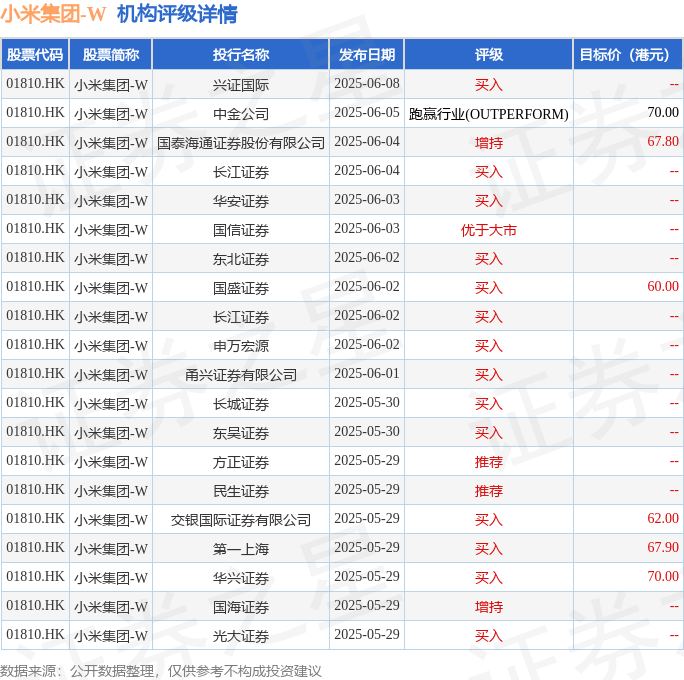Select the 股票代码 column header
Viewport: 684px width, 680px height.
click(35, 55)
